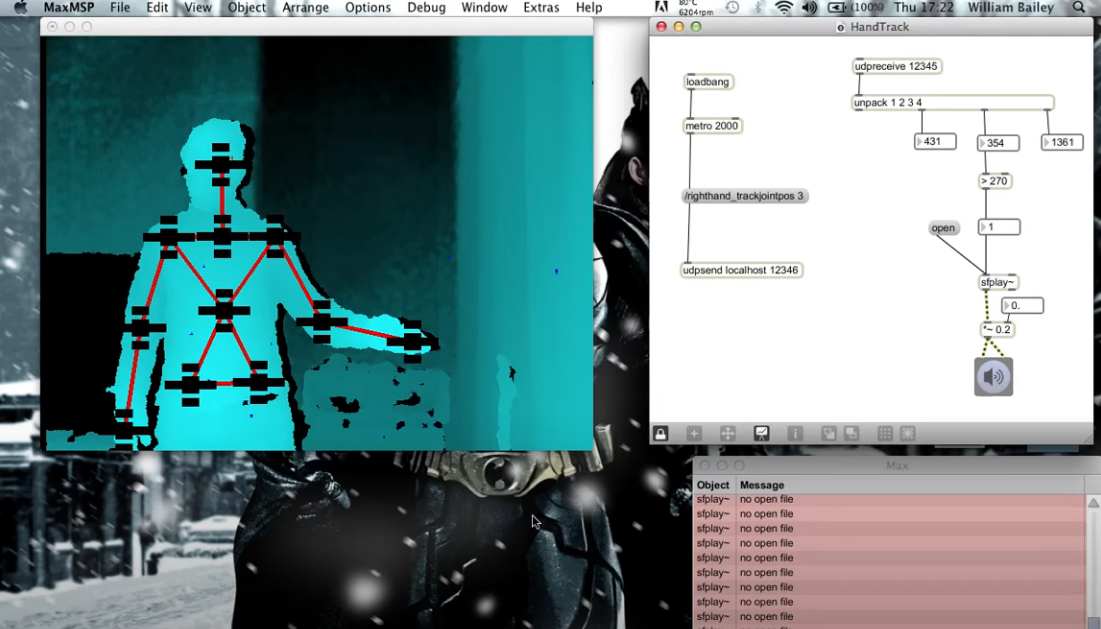This screenshot has height=629, width=1101.
Task: Click the open message box
Action: pos(943,228)
